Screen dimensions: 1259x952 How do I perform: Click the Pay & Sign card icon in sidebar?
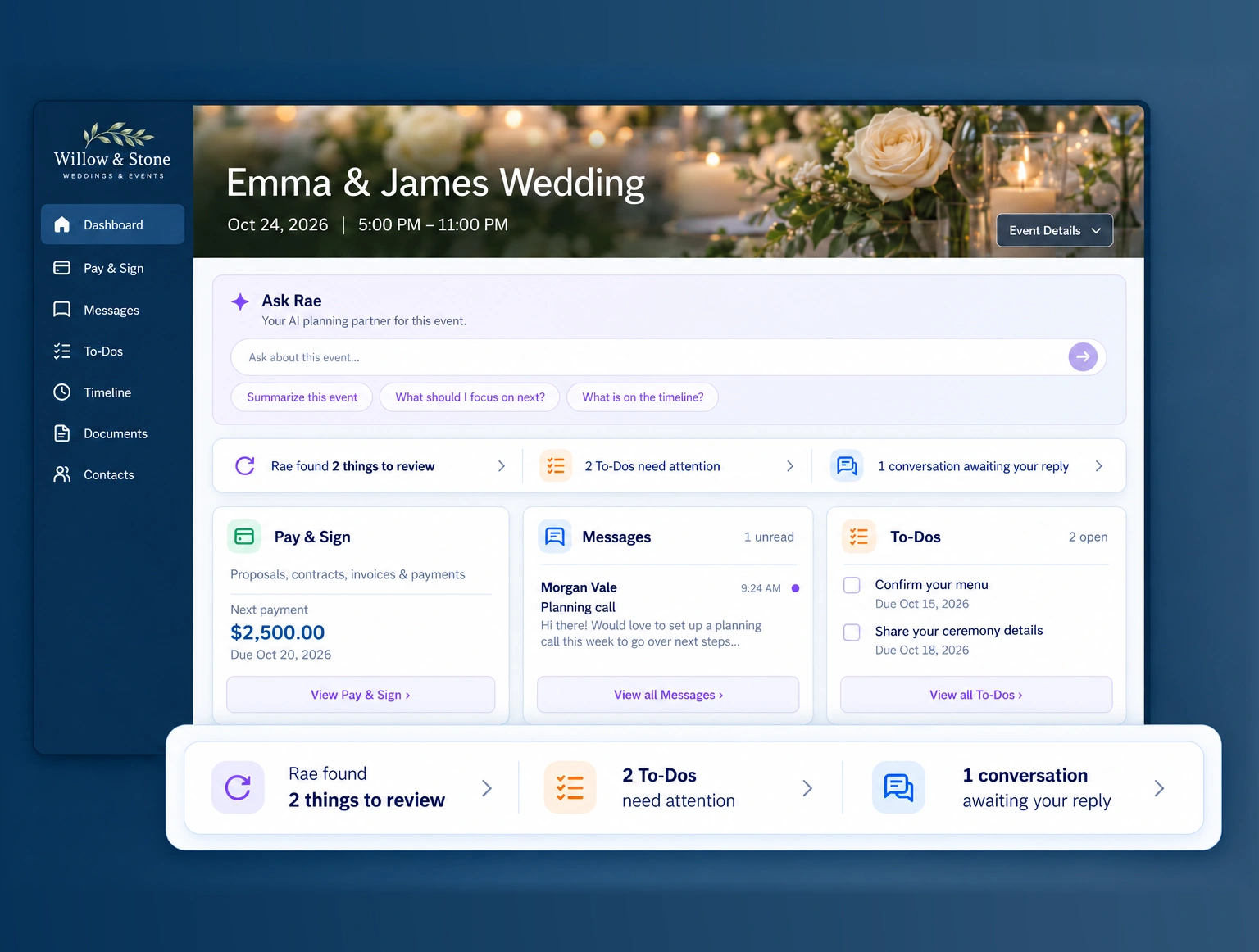[x=61, y=268]
